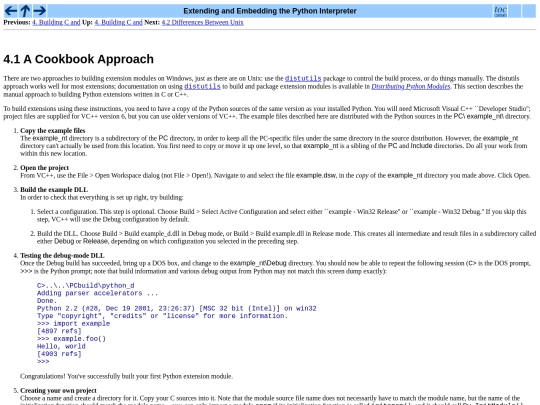540x405 pixels.
Task: Open the toc contents icon
Action: [500, 11]
